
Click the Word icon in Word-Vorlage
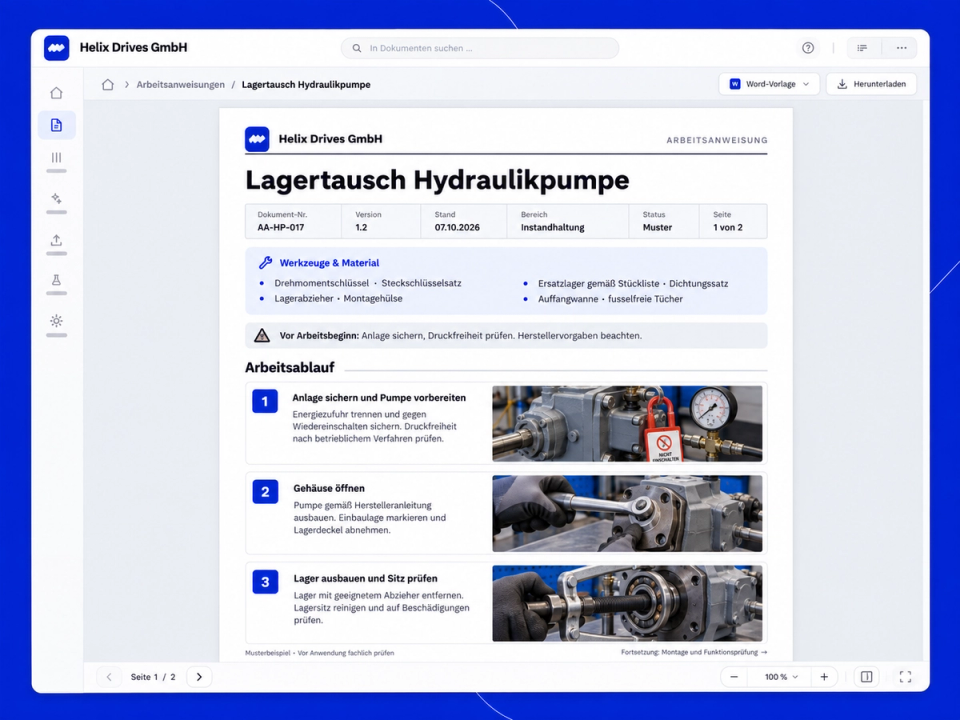(x=735, y=84)
